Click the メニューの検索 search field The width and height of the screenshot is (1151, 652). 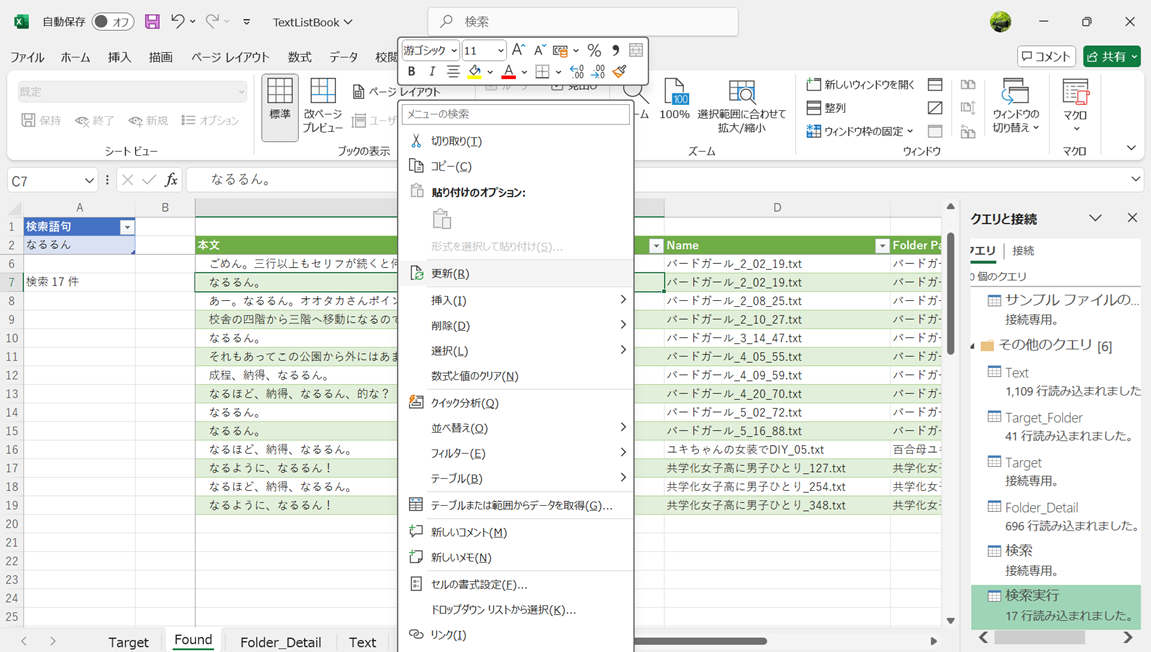tap(516, 114)
